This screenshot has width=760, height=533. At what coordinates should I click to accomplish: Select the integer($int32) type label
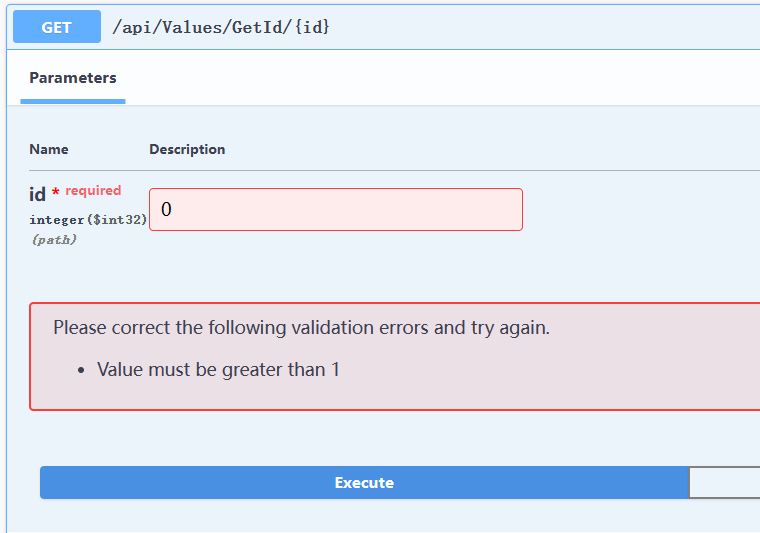point(88,219)
